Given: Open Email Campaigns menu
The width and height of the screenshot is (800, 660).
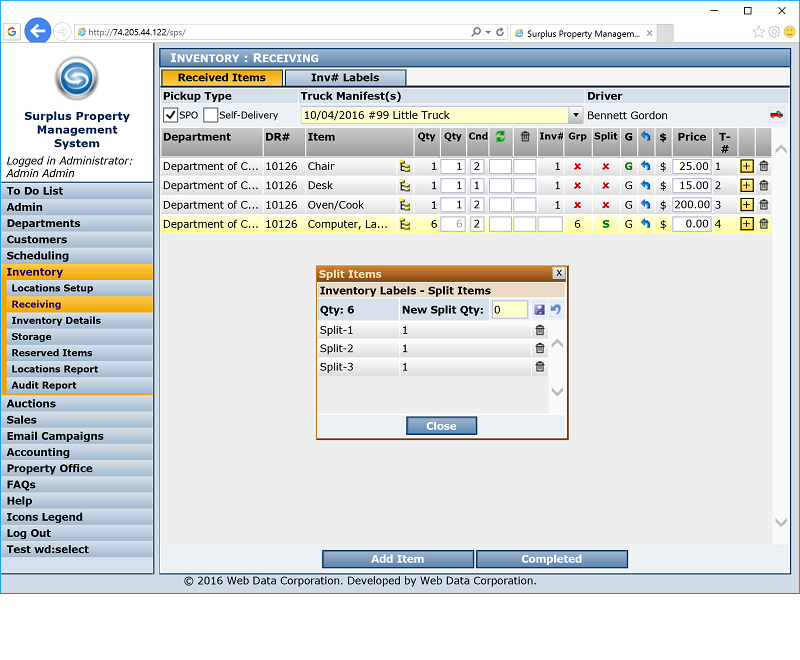Looking at the screenshot, I should (77, 436).
